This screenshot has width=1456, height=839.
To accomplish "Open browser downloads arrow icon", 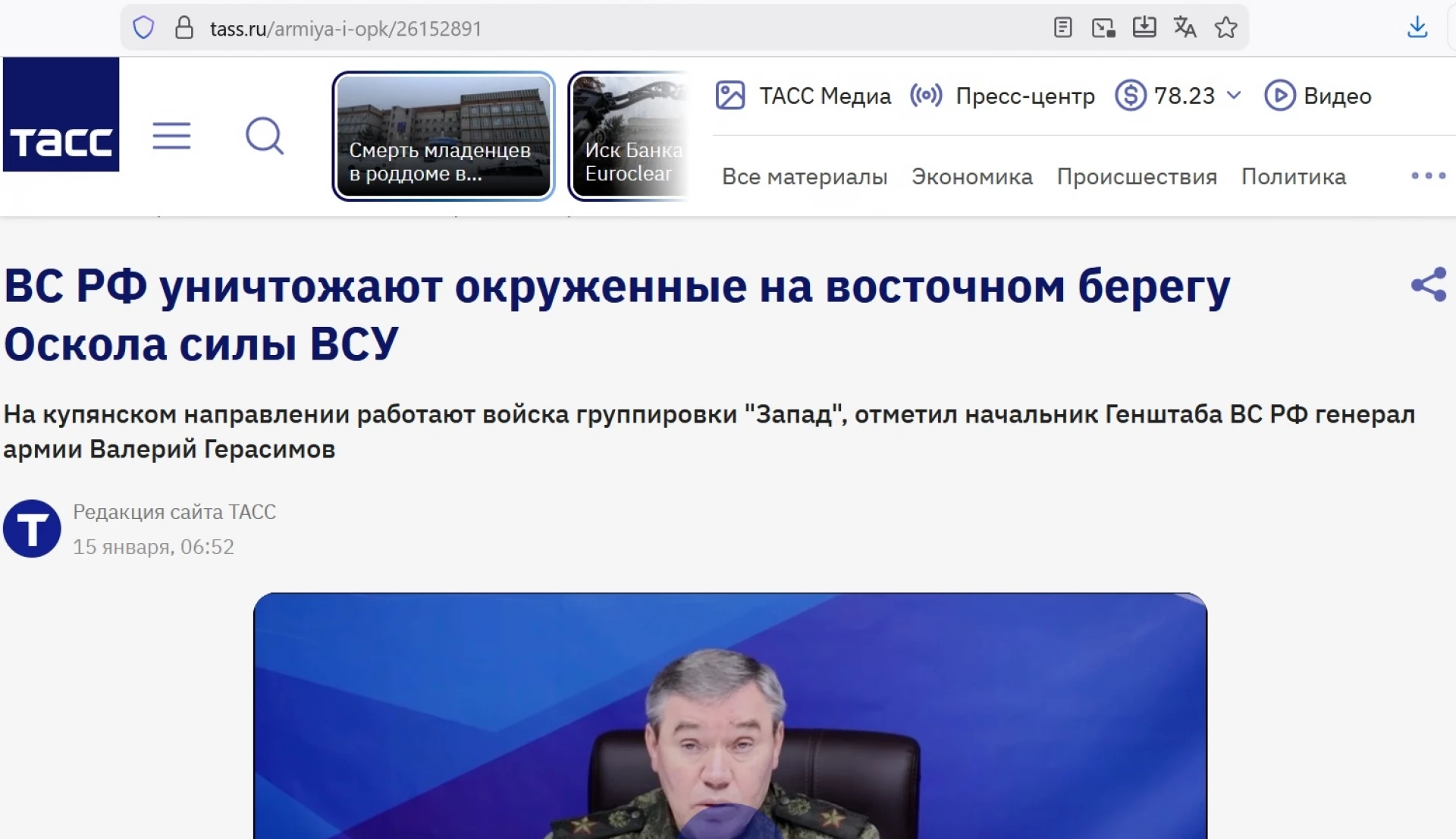I will 1417,28.
